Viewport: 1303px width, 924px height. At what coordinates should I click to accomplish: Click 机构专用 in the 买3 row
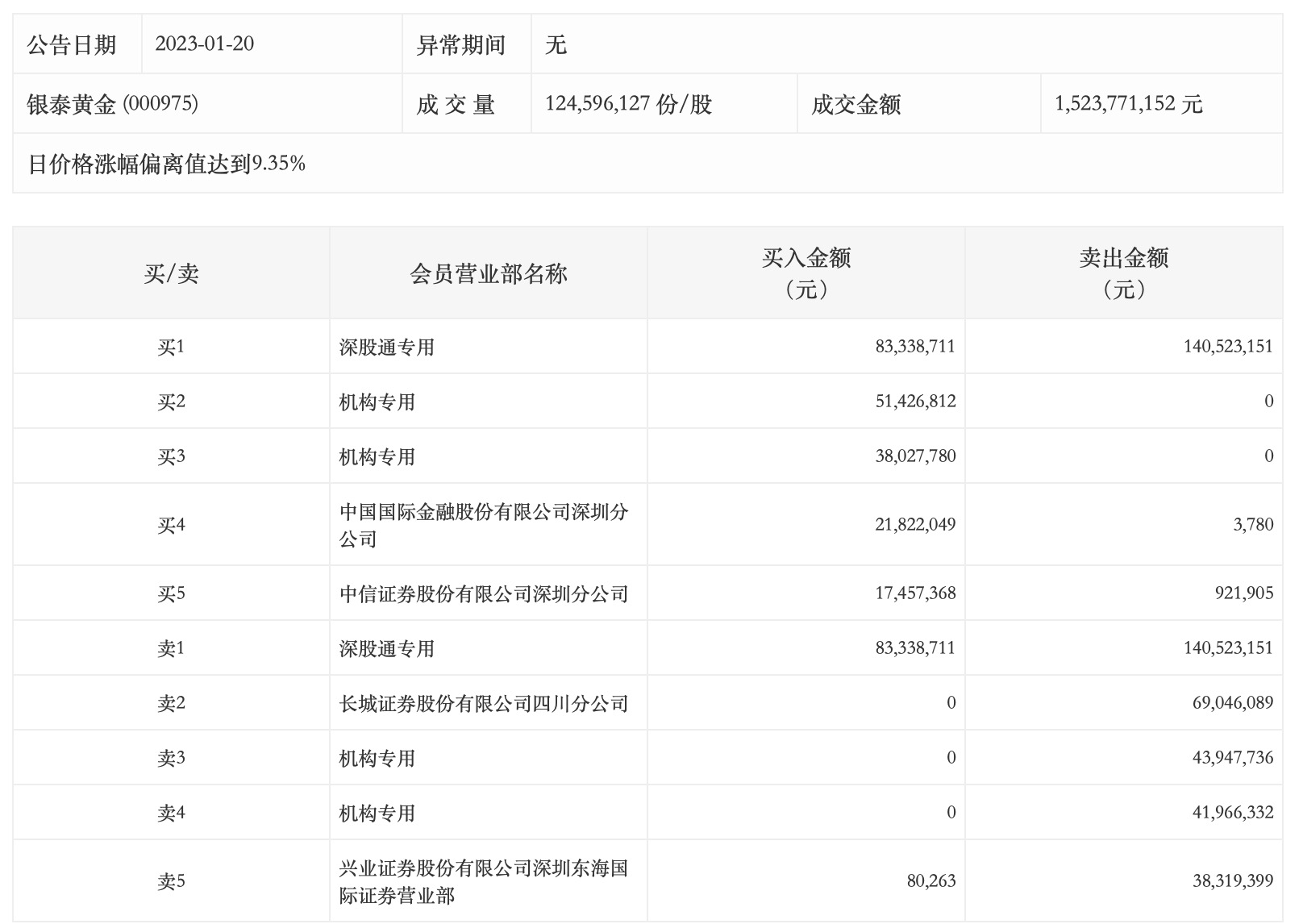[377, 457]
